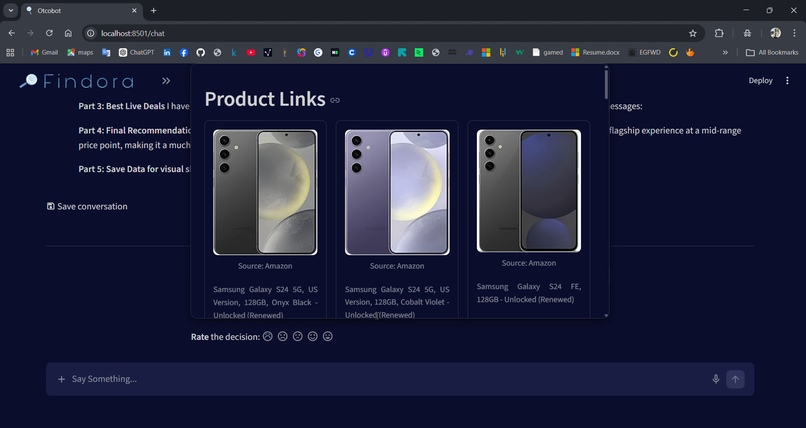Start voice input with the microphone
Viewport: 806px width, 428px height.
(x=716, y=379)
